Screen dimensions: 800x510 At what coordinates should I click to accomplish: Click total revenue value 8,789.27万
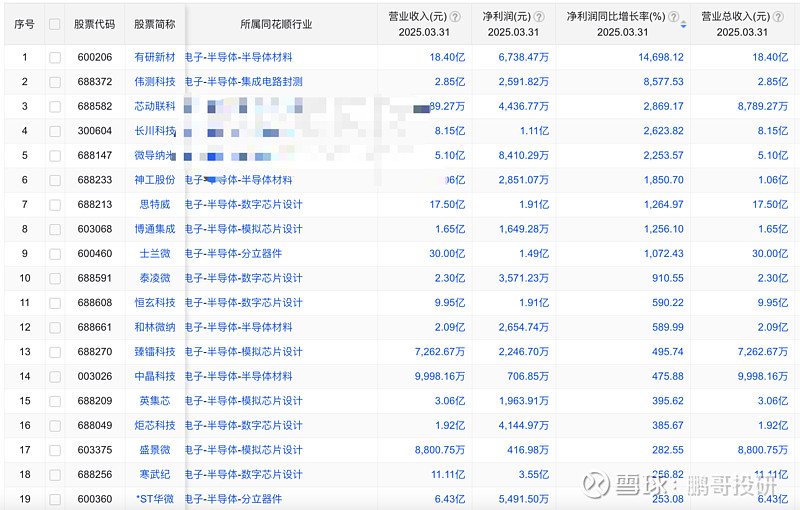click(x=763, y=106)
